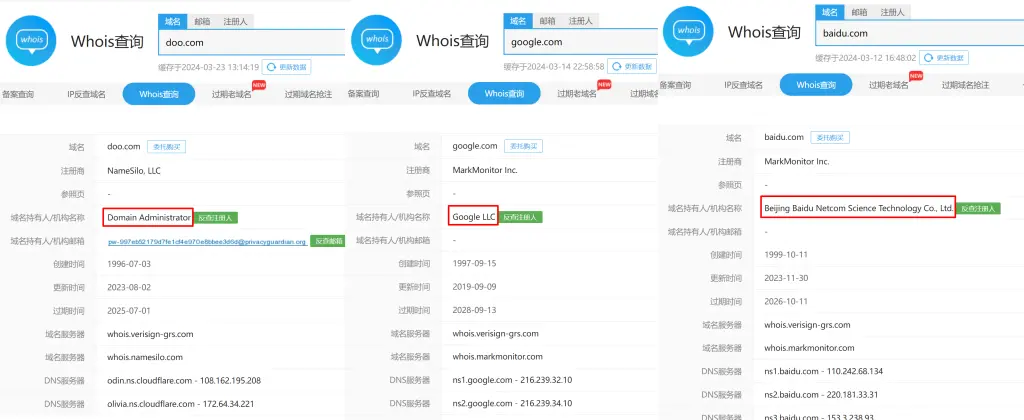The width and height of the screenshot is (1024, 420).
Task: Open IP反查域名 in the doo.com panel
Action: (86, 94)
